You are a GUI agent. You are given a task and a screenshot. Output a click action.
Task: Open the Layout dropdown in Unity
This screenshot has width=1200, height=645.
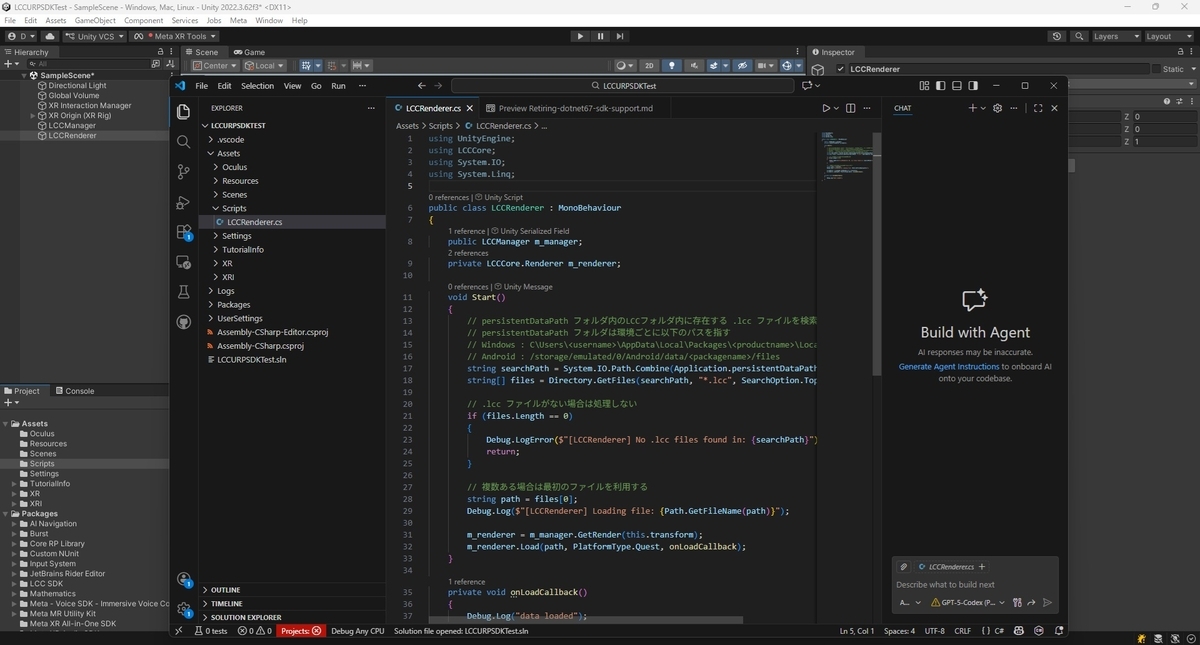point(1169,36)
